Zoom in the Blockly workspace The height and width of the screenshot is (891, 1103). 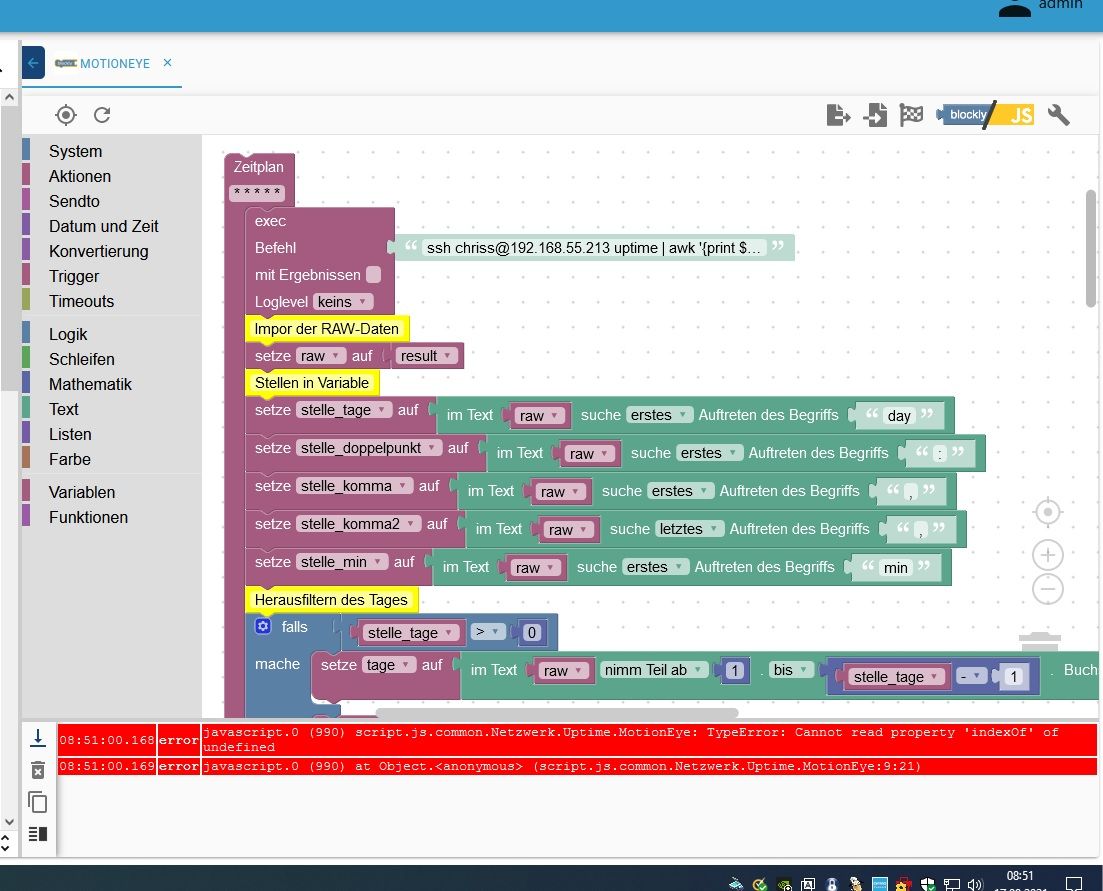point(1047,555)
